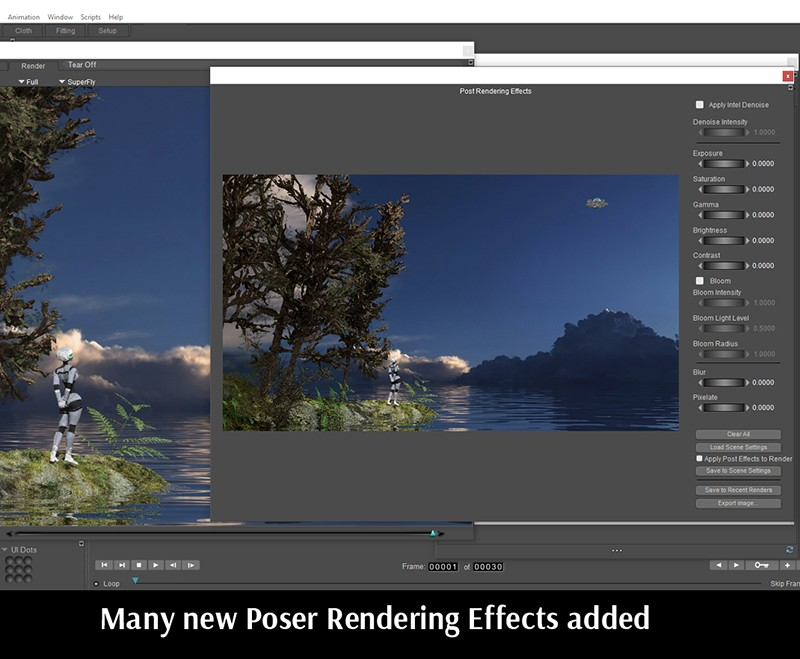Stop animation playback
Image resolution: width=800 pixels, height=659 pixels.
pos(139,565)
